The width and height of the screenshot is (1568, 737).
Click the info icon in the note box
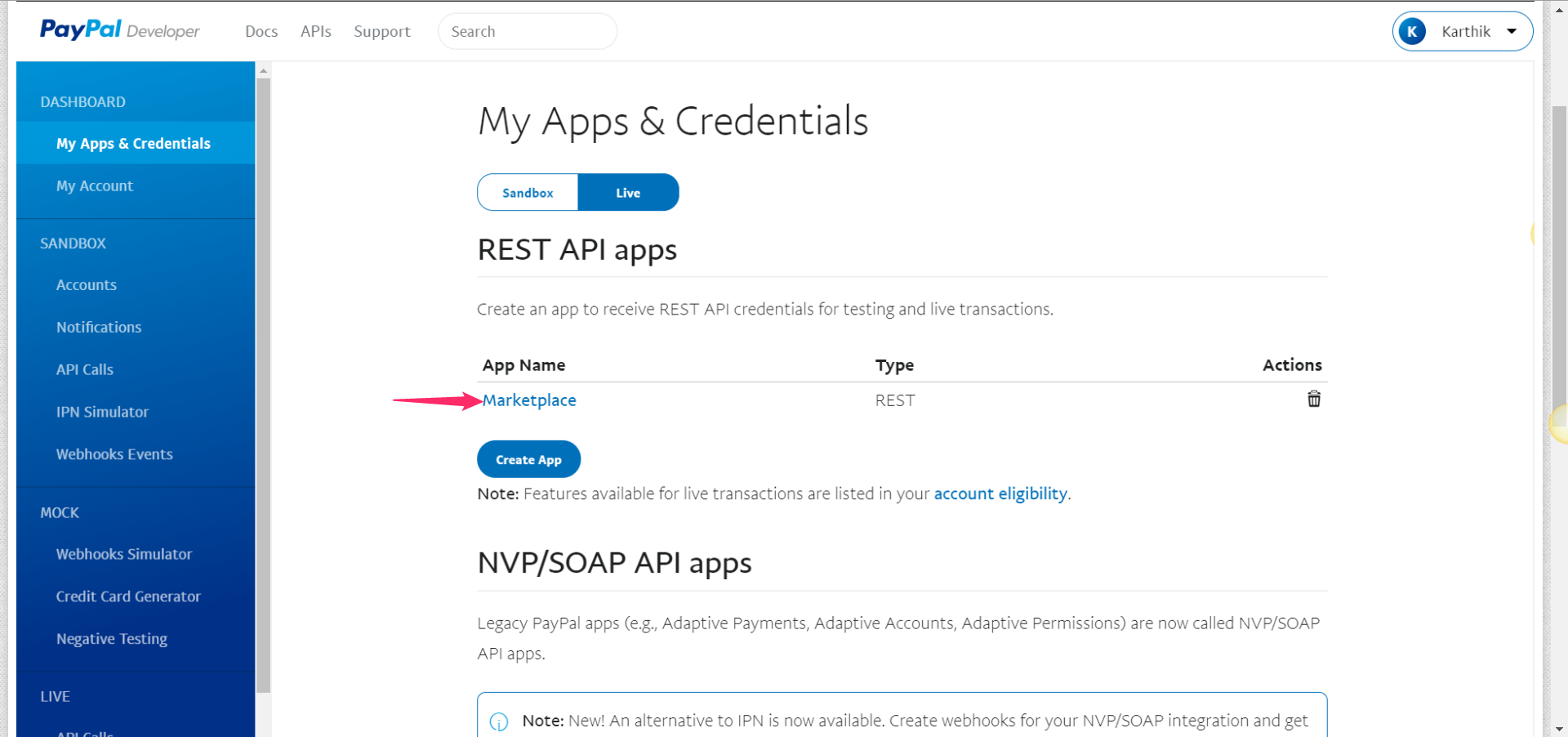[x=498, y=721]
